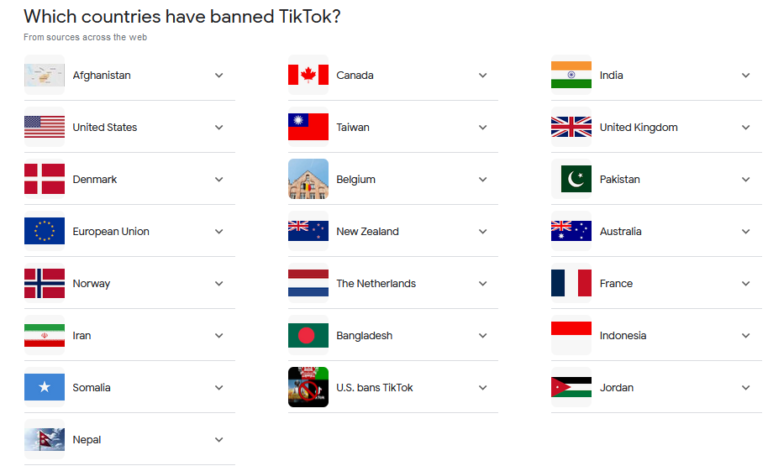Click The Netherlands country name
This screenshot has height=466, width=768.
[x=376, y=283]
